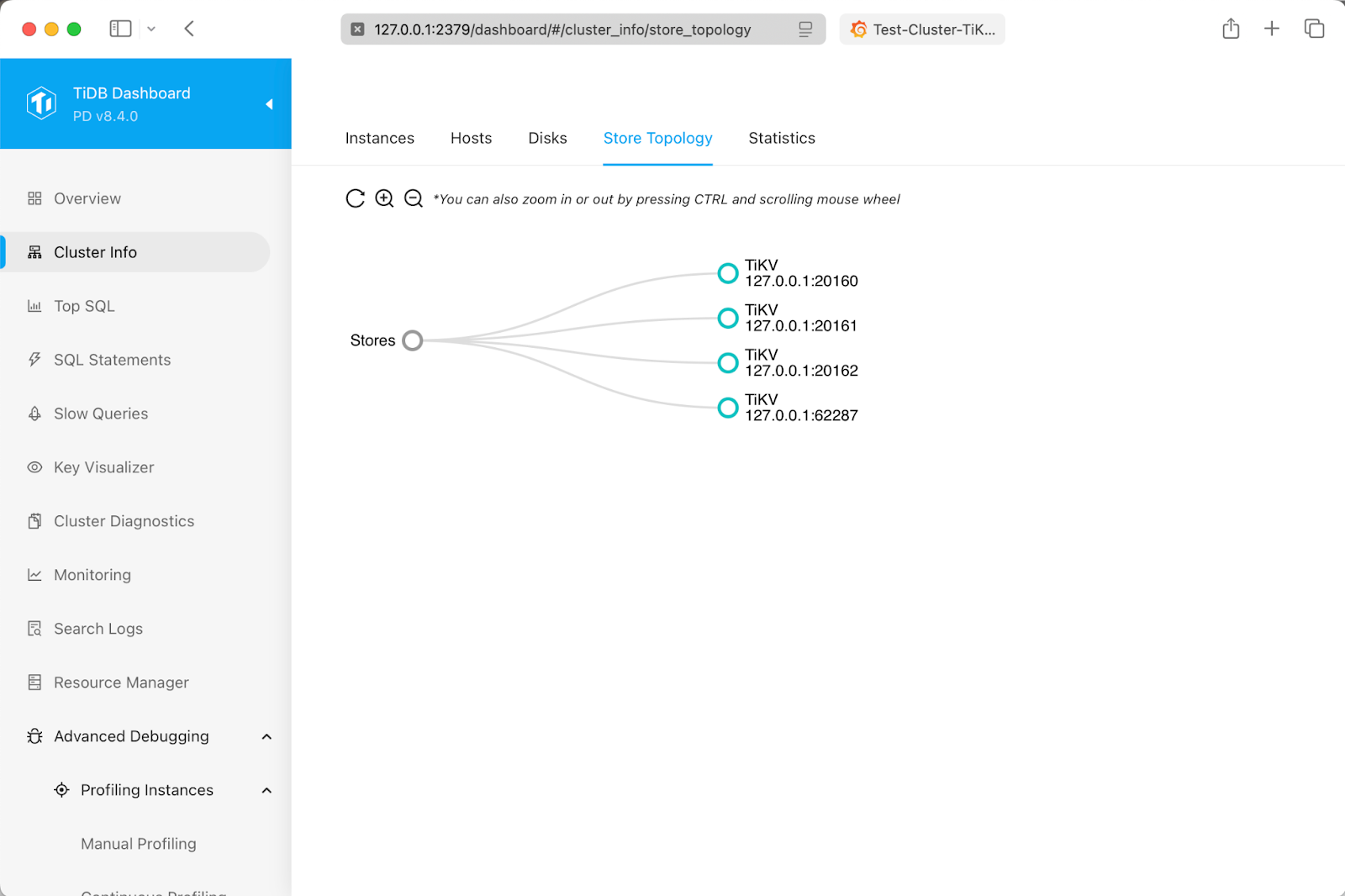Viewport: 1345px width, 896px height.
Task: Switch to the Disks tab
Action: 547,138
